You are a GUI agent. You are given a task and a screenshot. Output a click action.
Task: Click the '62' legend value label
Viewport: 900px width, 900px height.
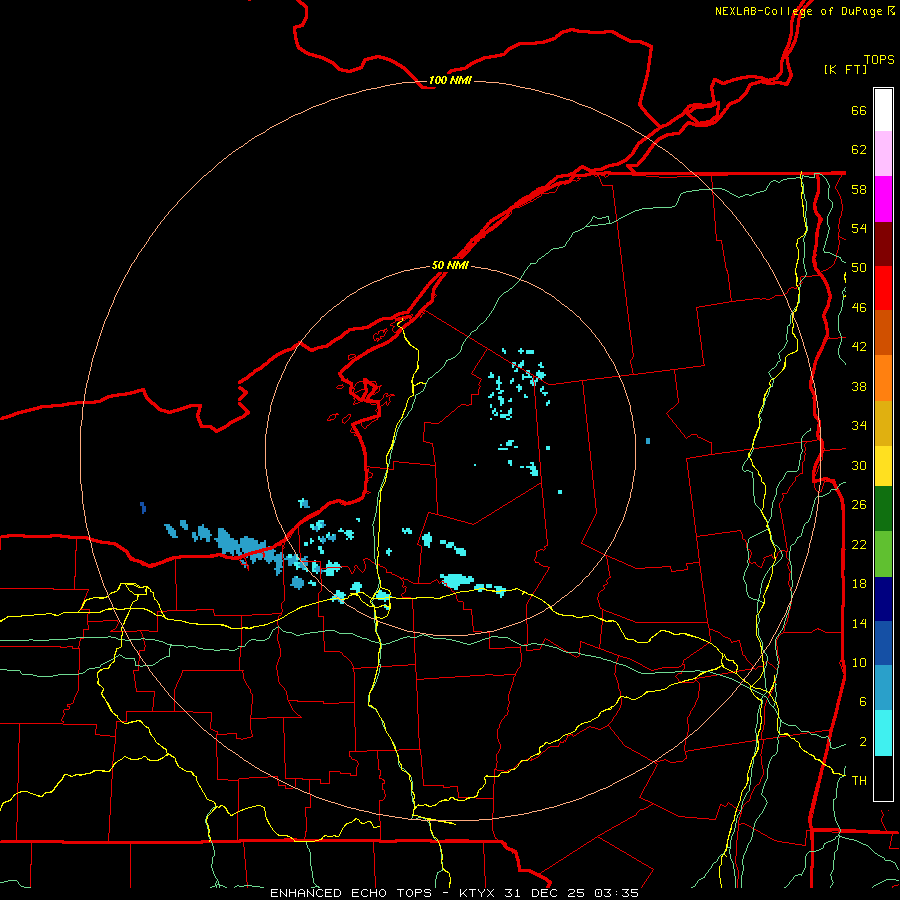point(859,150)
